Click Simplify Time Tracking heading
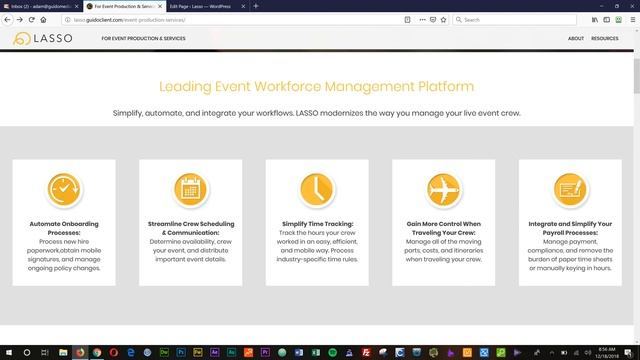The height and width of the screenshot is (360, 640). click(x=318, y=224)
